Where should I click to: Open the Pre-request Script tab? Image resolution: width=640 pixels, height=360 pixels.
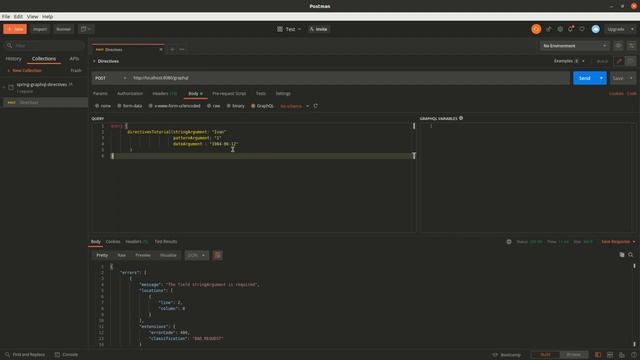229,93
